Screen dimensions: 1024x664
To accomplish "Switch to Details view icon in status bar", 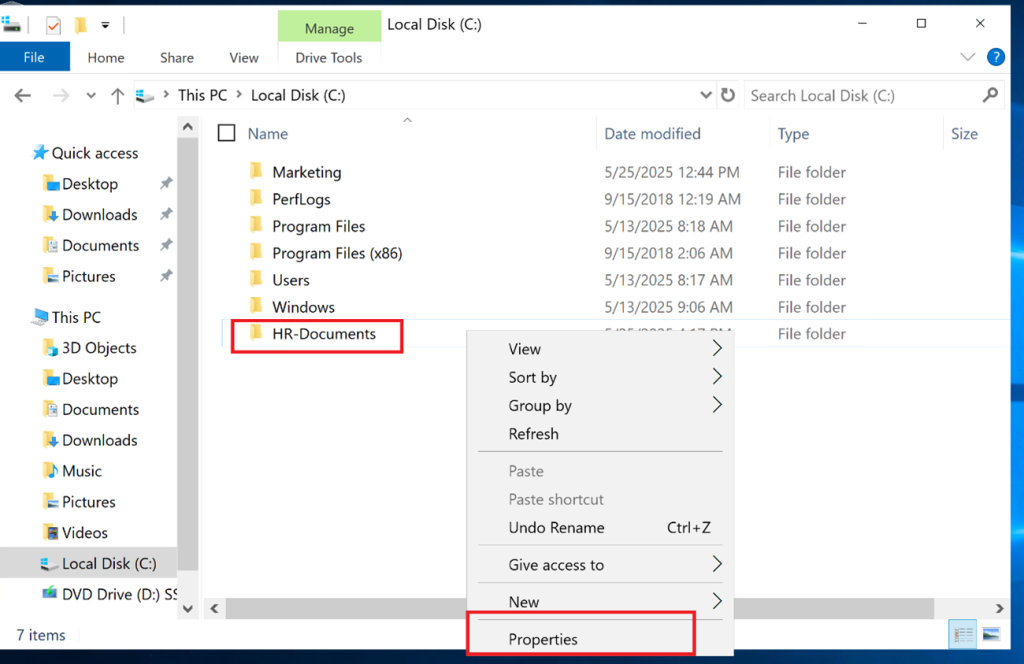I will (964, 634).
